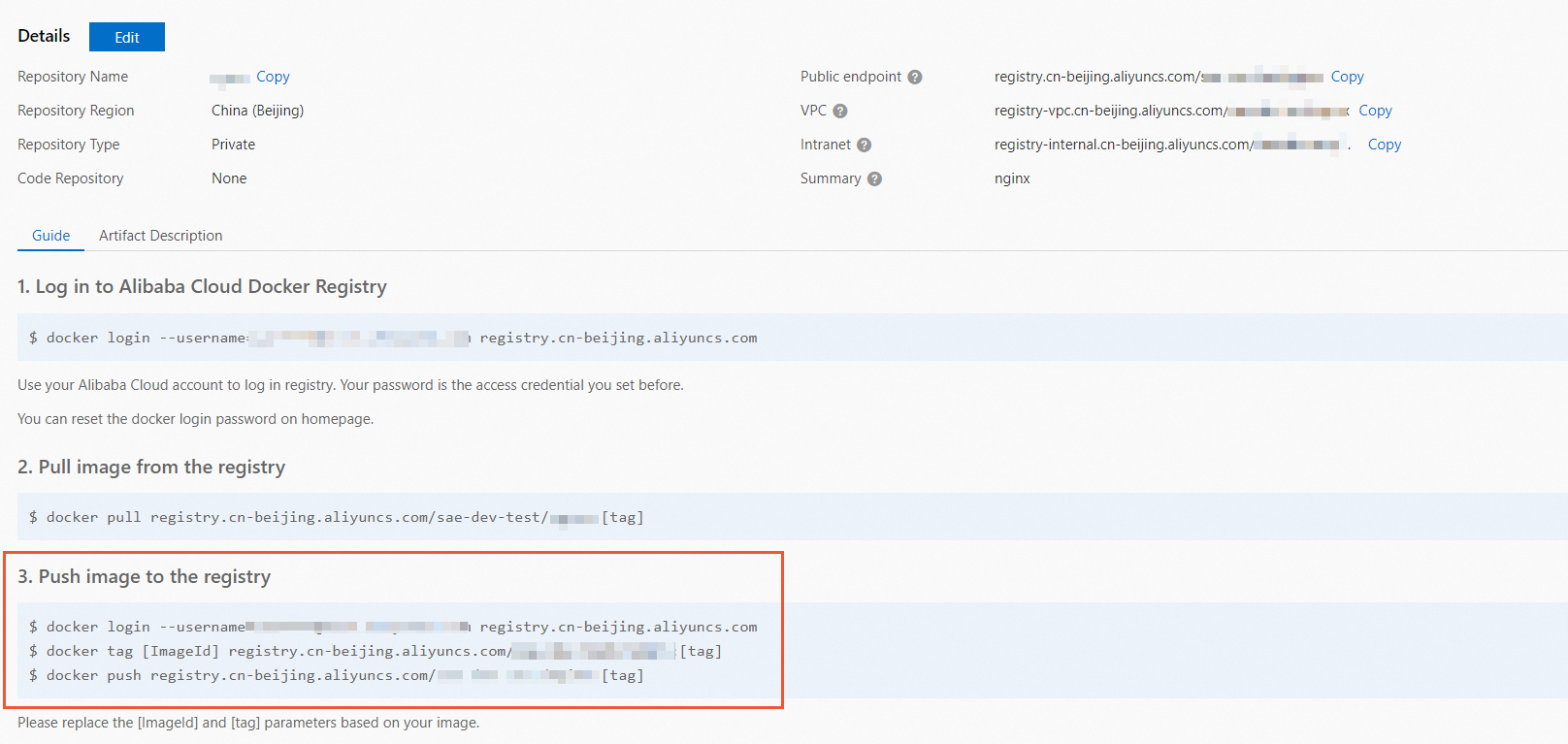Switch to the Guide tab
Image resolution: width=1568 pixels, height=744 pixels.
pos(50,236)
